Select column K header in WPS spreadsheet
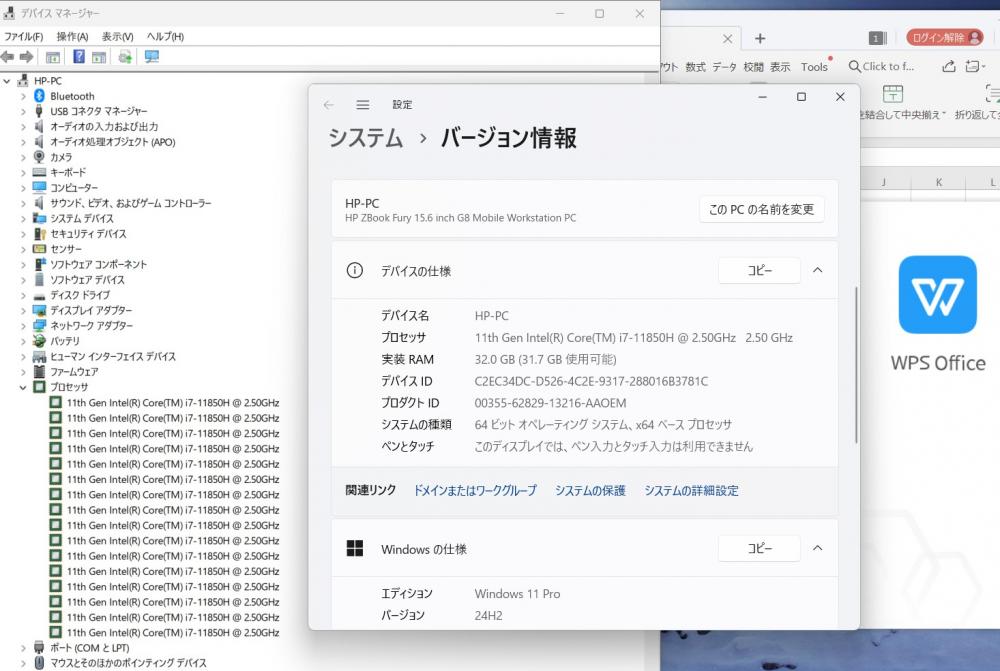 [x=939, y=182]
